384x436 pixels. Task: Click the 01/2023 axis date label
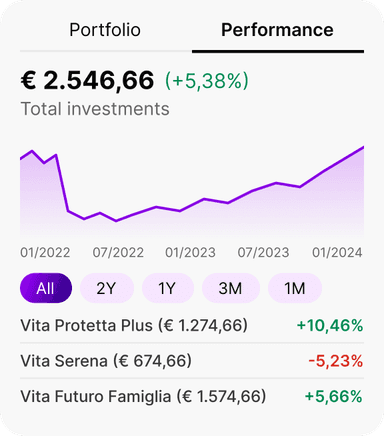(190, 253)
